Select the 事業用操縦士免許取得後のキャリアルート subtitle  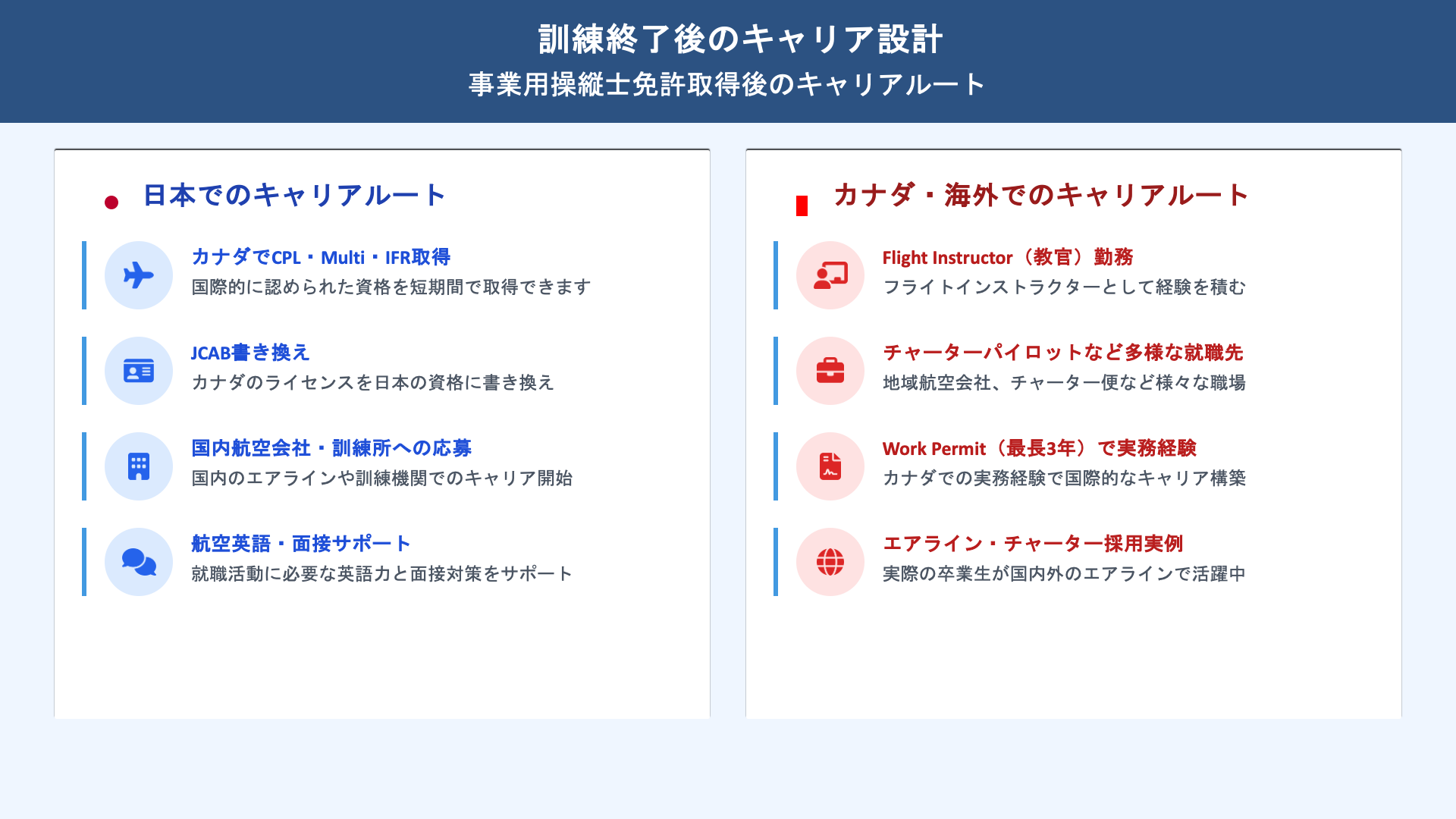(726, 85)
